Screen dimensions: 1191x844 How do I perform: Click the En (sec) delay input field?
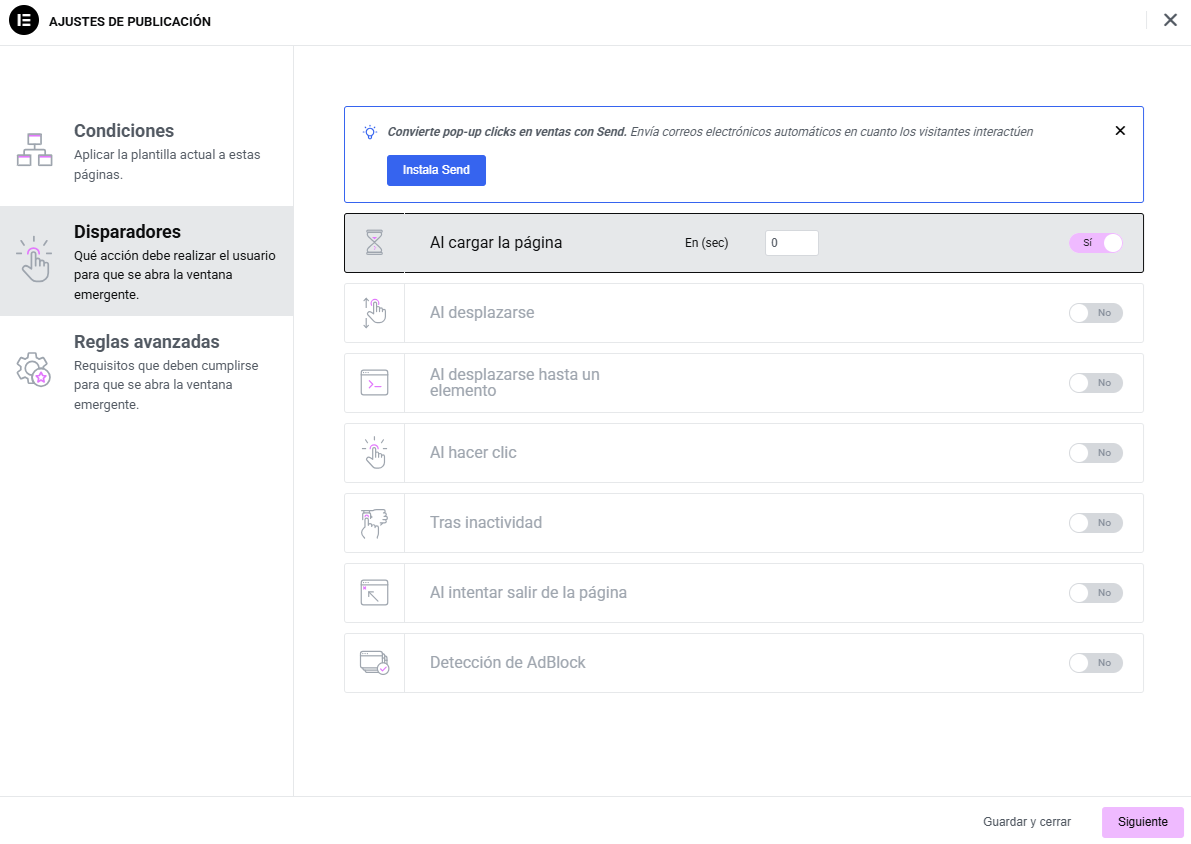(x=791, y=243)
